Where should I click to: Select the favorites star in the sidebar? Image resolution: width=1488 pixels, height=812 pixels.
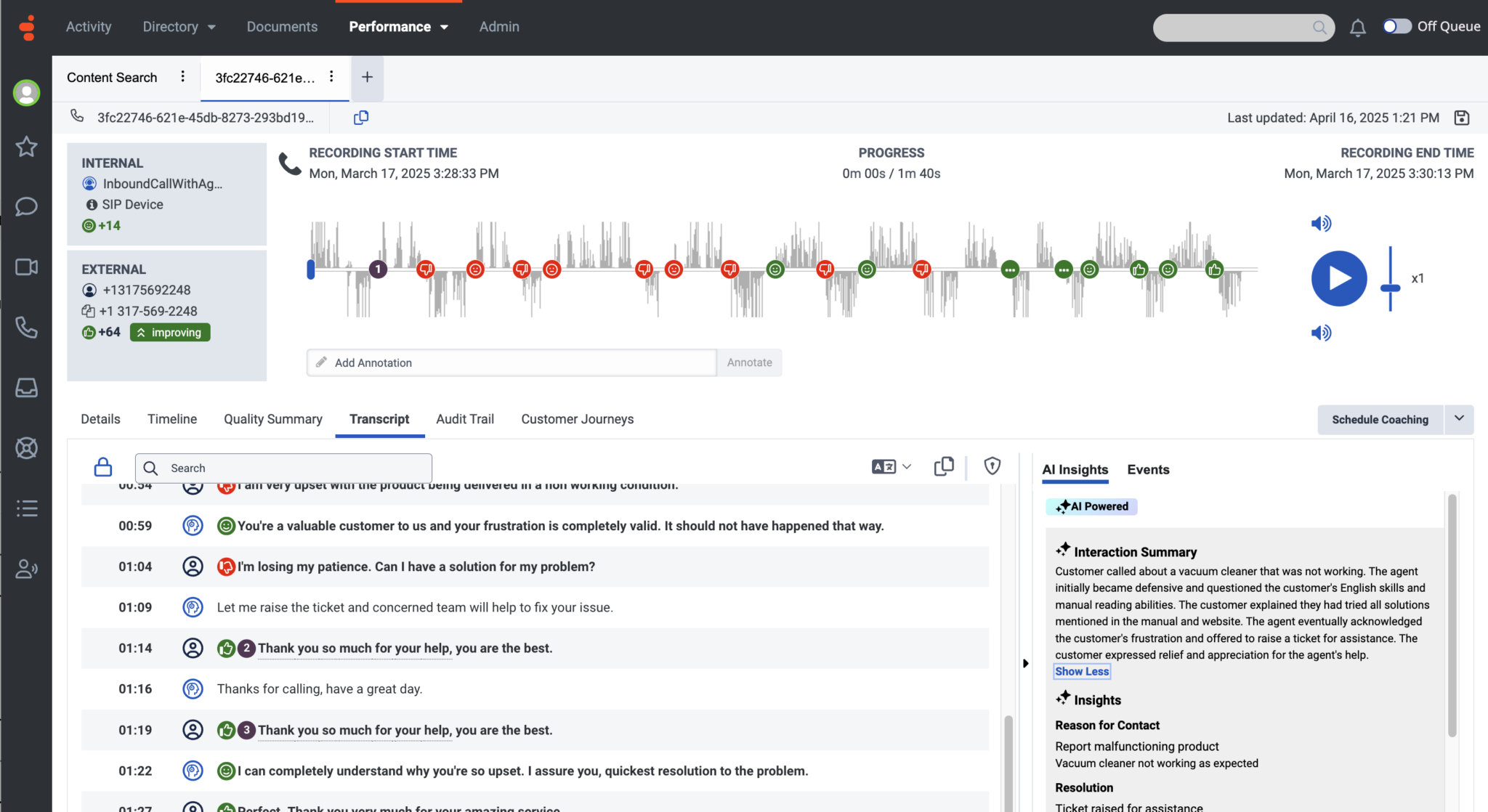click(27, 146)
